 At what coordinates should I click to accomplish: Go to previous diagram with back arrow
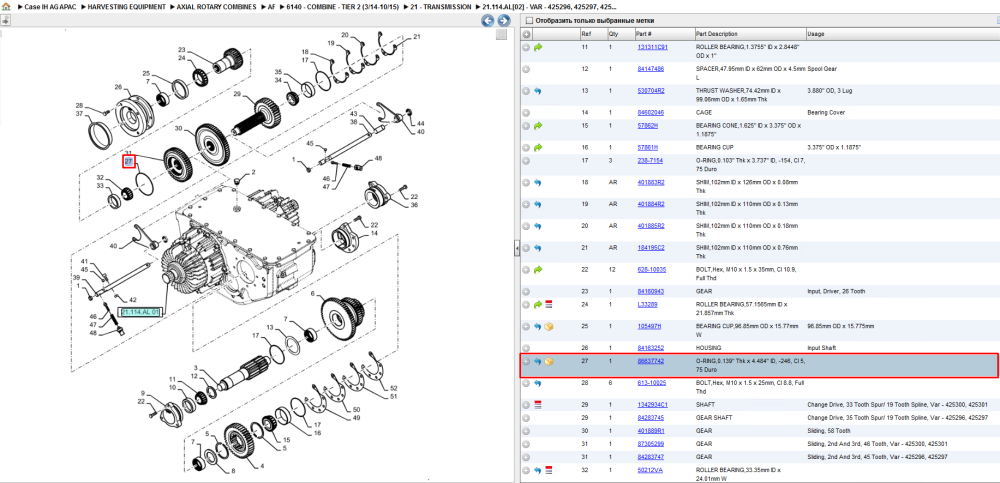tap(487, 20)
